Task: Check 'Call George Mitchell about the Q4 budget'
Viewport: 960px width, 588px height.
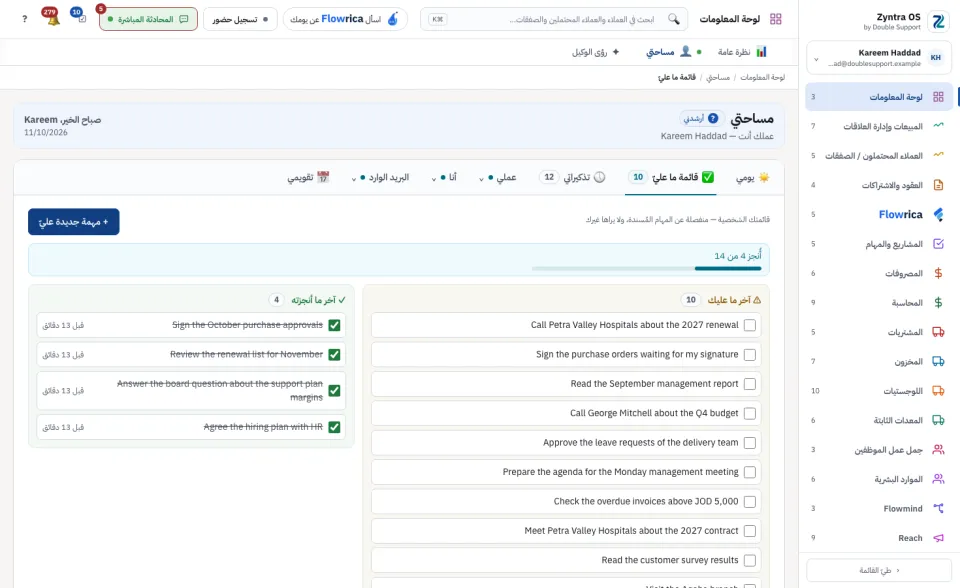Action: [x=749, y=413]
